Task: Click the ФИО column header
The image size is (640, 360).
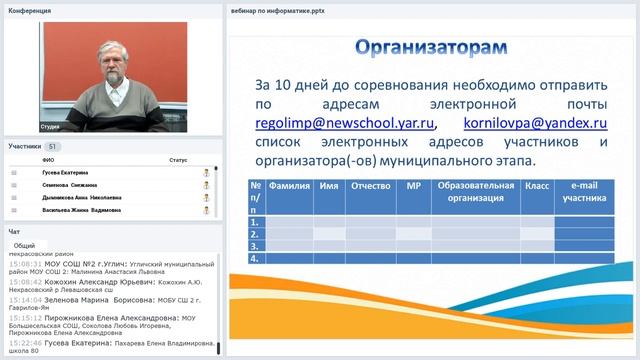Action: pos(48,160)
